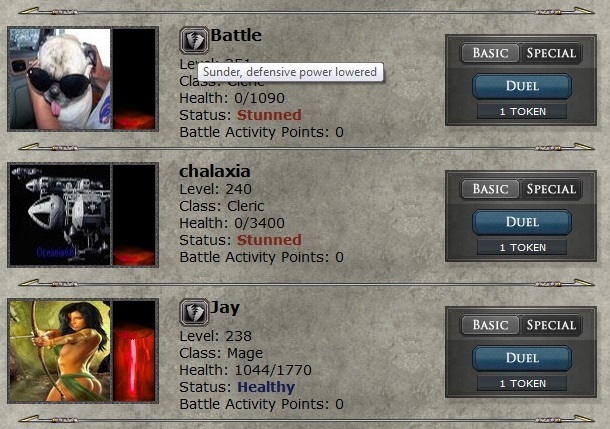Choose Special attack tab for Jay
610x429 pixels.
coord(551,325)
